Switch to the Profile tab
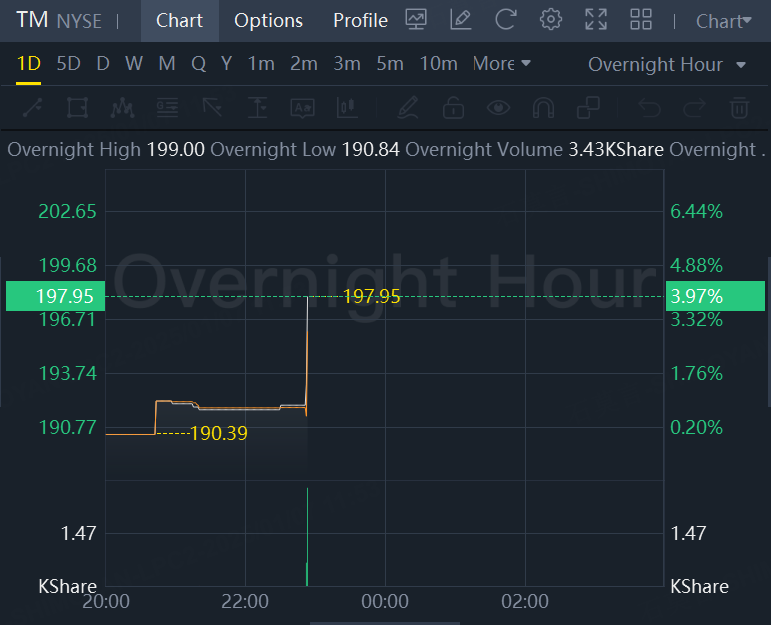Screen dimensions: 771x625 [360, 21]
